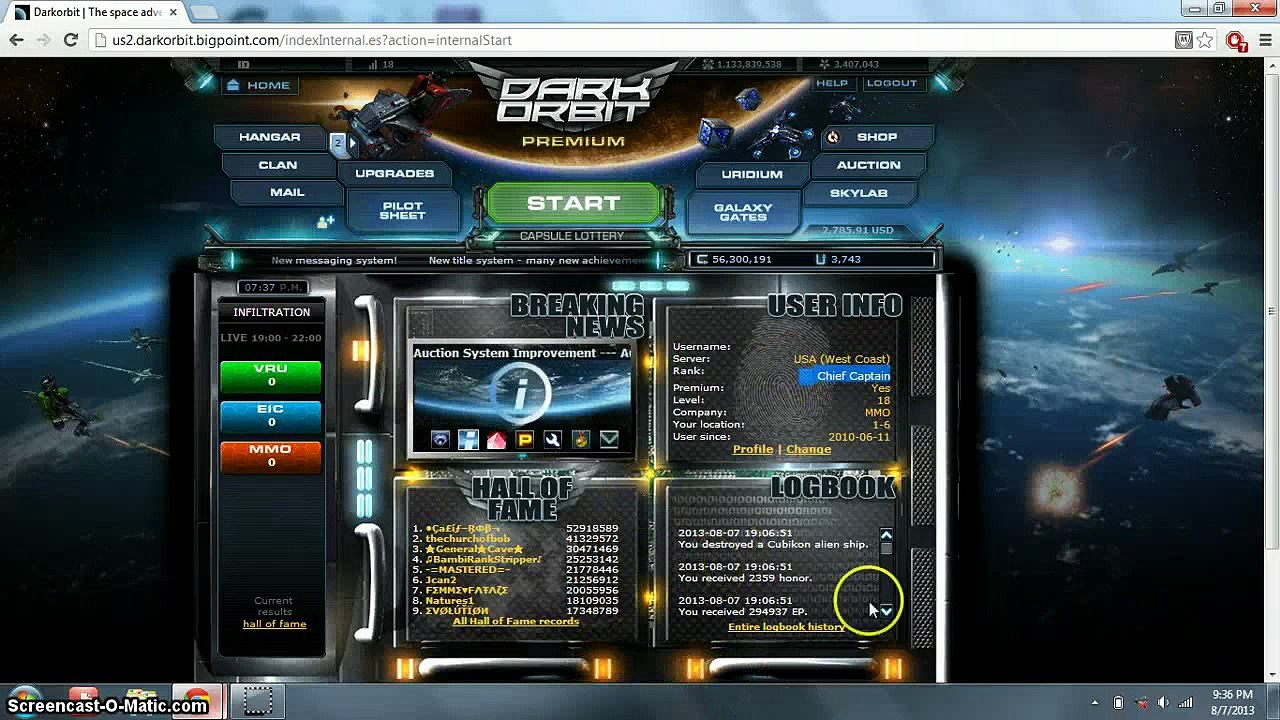
Task: Click the taskbar clock showing 9:36 PM
Action: 1232,702
